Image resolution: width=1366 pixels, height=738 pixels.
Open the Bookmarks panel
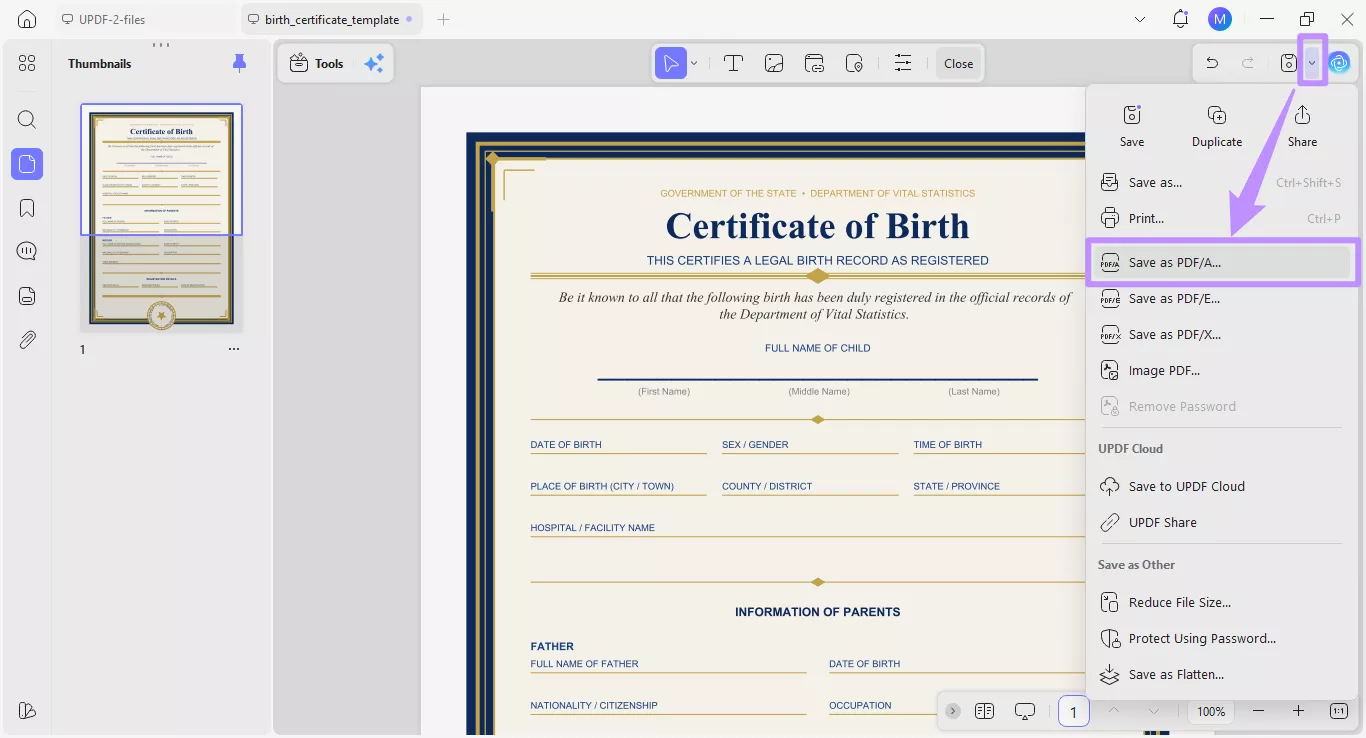click(x=26, y=207)
